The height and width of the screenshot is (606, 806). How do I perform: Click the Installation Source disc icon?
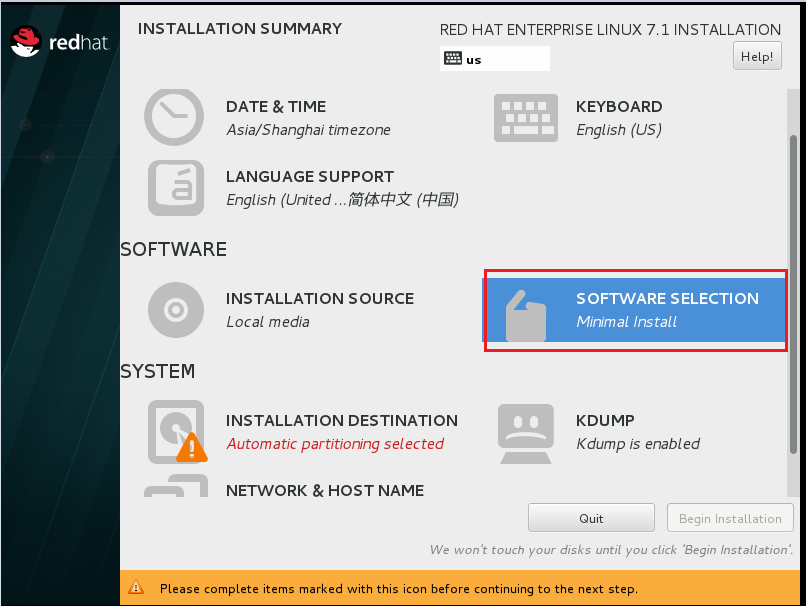click(176, 310)
